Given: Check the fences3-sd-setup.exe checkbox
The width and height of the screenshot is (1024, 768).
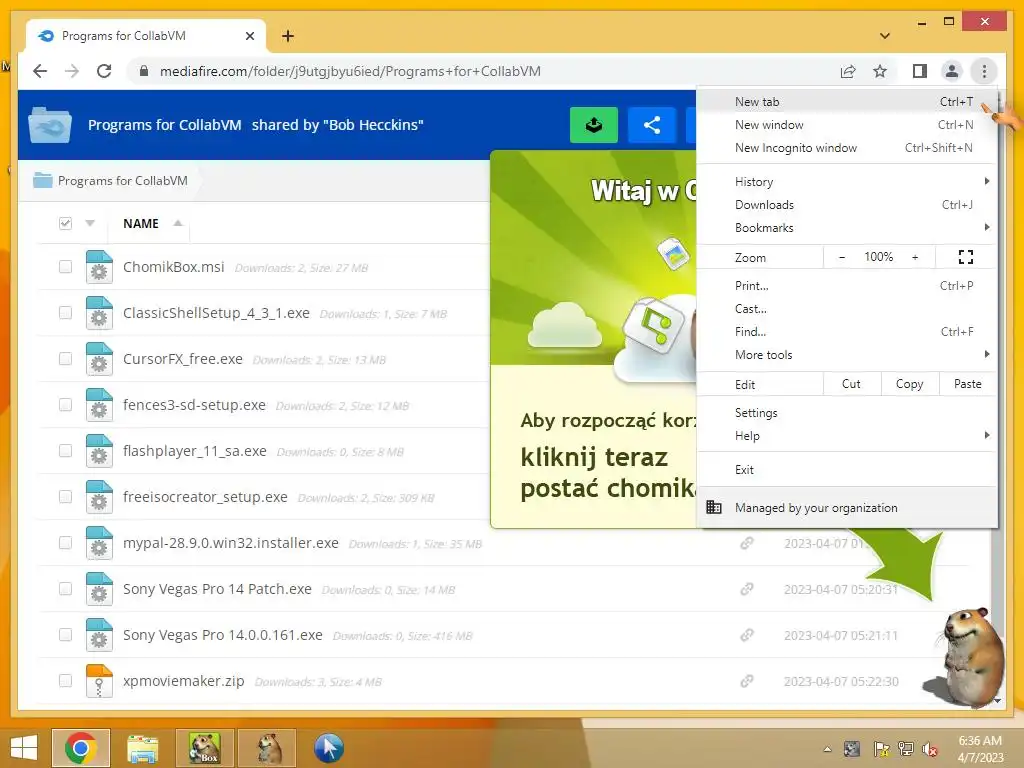Looking at the screenshot, I should [x=65, y=405].
